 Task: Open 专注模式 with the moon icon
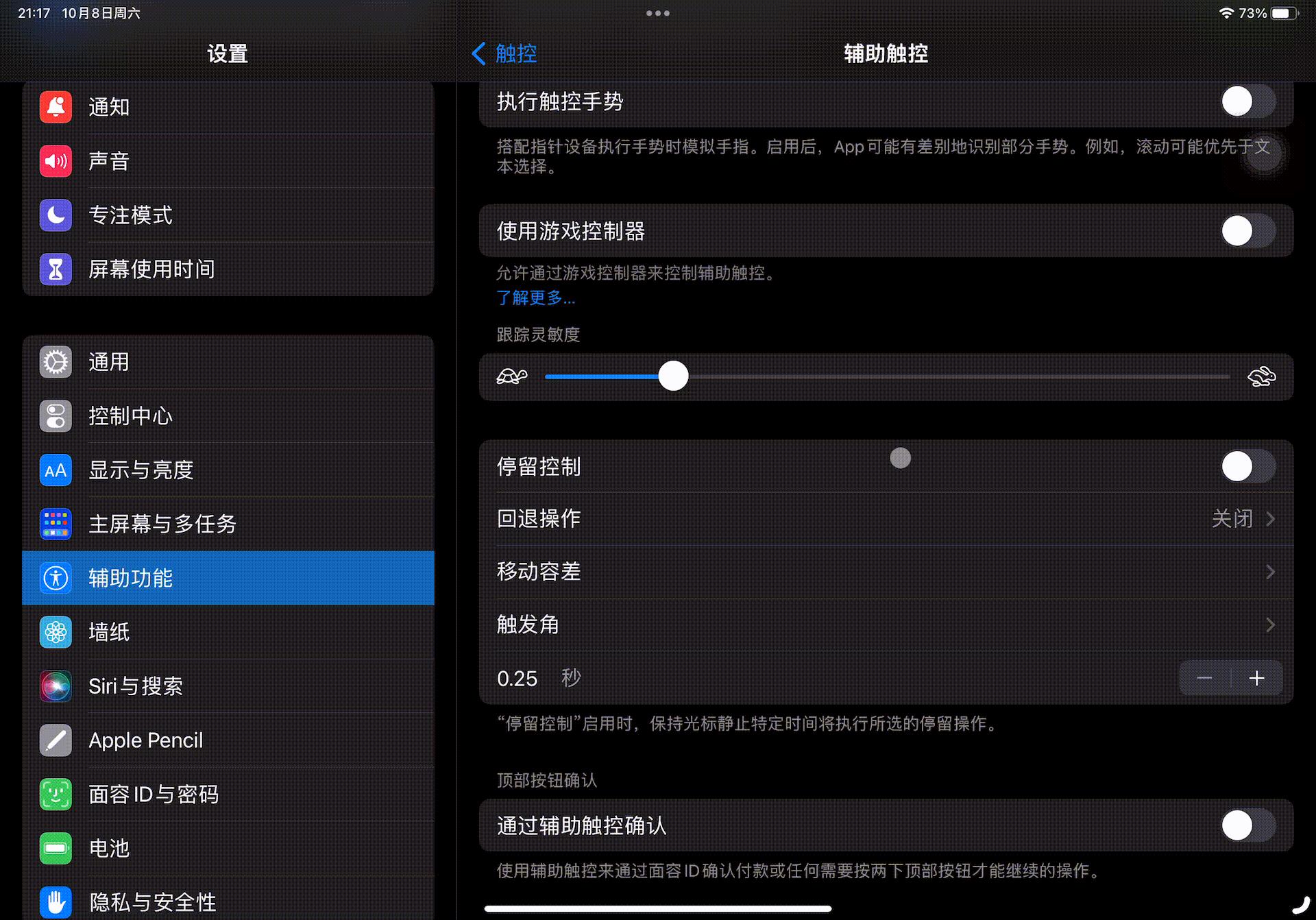tap(56, 215)
